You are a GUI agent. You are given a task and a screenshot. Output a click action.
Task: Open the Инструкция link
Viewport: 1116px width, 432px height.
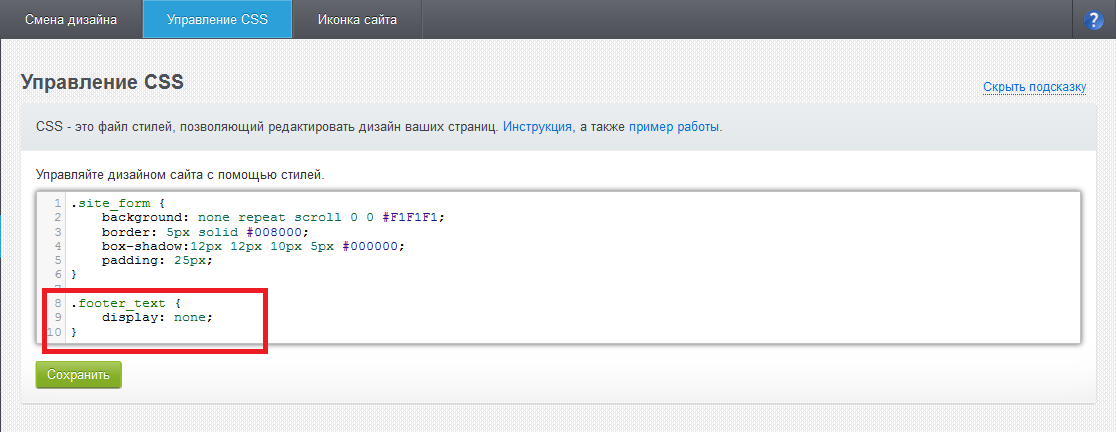(537, 127)
